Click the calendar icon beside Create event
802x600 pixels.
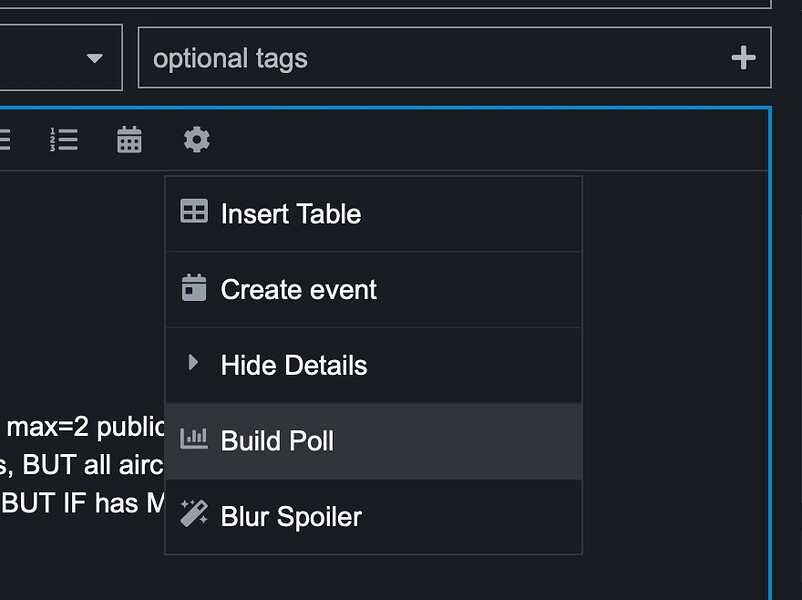[x=194, y=288]
